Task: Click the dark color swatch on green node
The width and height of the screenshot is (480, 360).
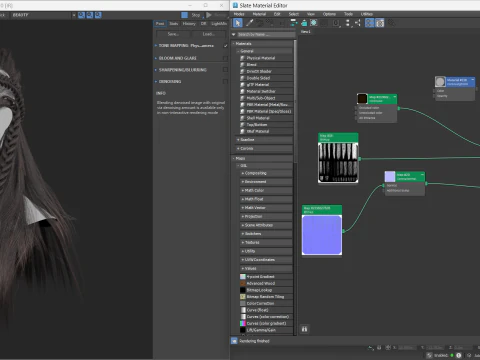Action: pos(362,99)
